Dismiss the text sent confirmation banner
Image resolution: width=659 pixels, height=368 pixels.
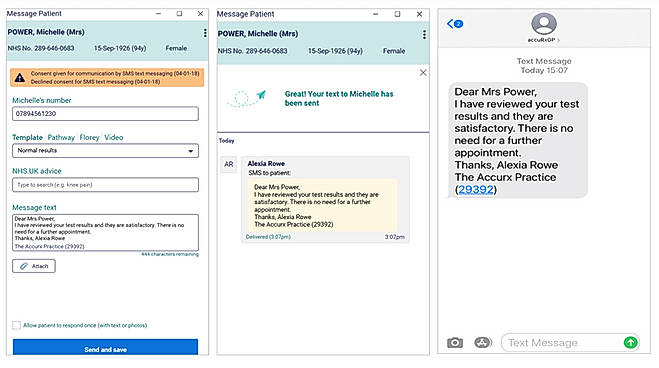click(x=423, y=73)
